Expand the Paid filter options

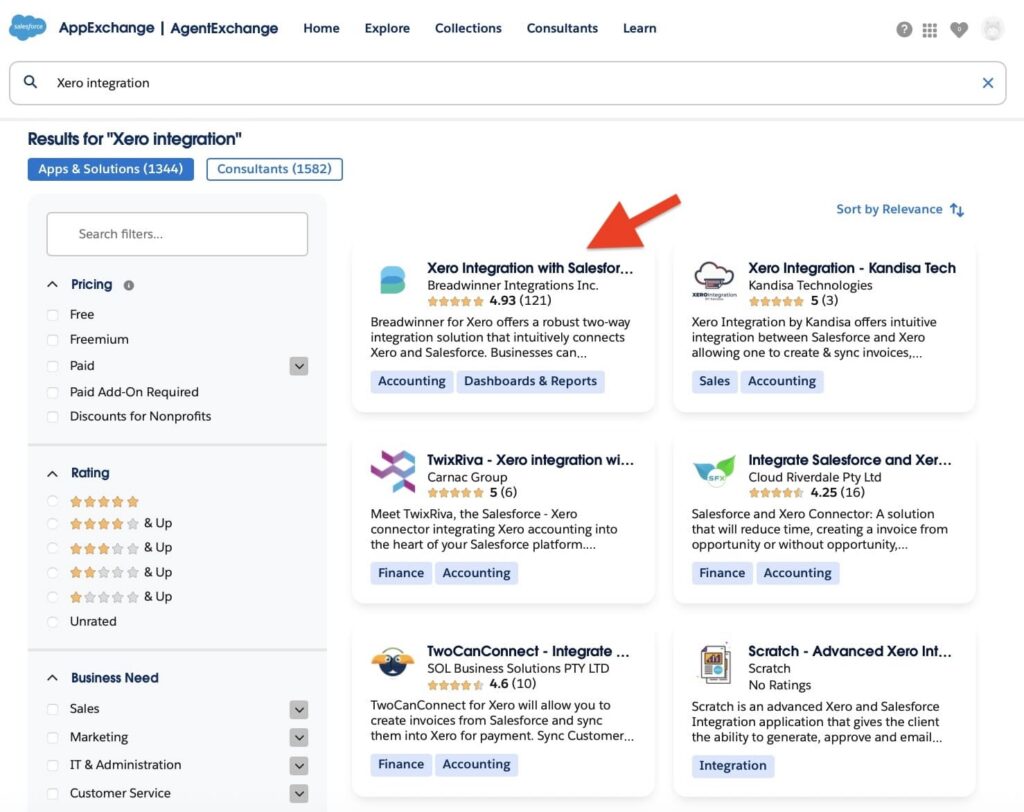pyautogui.click(x=298, y=366)
